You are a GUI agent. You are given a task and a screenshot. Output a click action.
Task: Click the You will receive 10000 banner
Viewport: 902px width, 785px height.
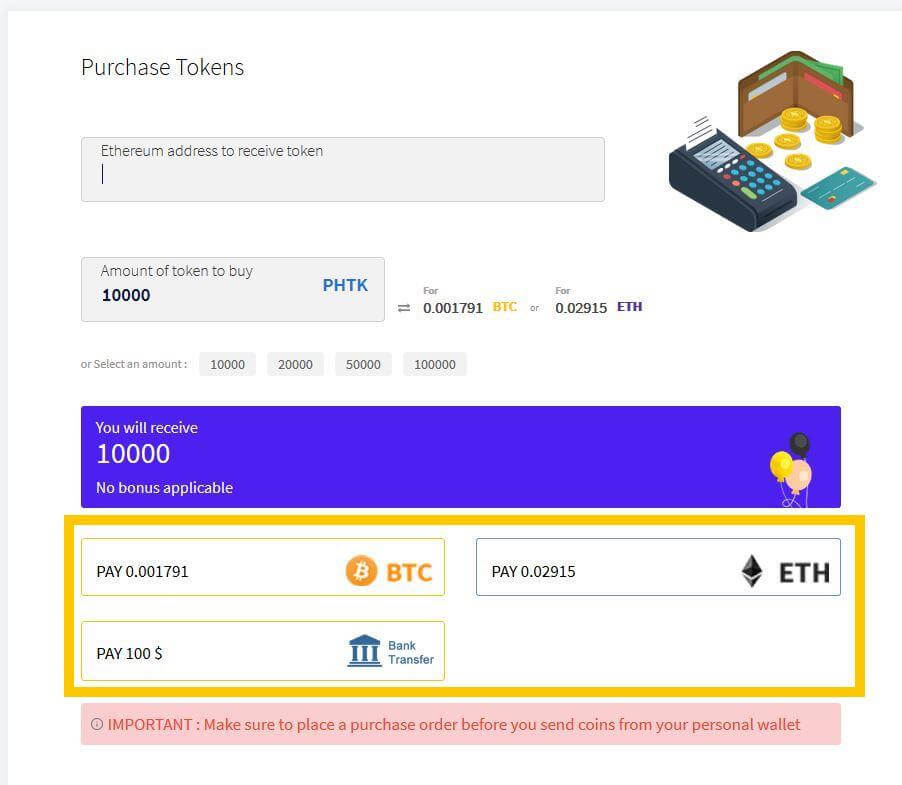click(x=461, y=457)
